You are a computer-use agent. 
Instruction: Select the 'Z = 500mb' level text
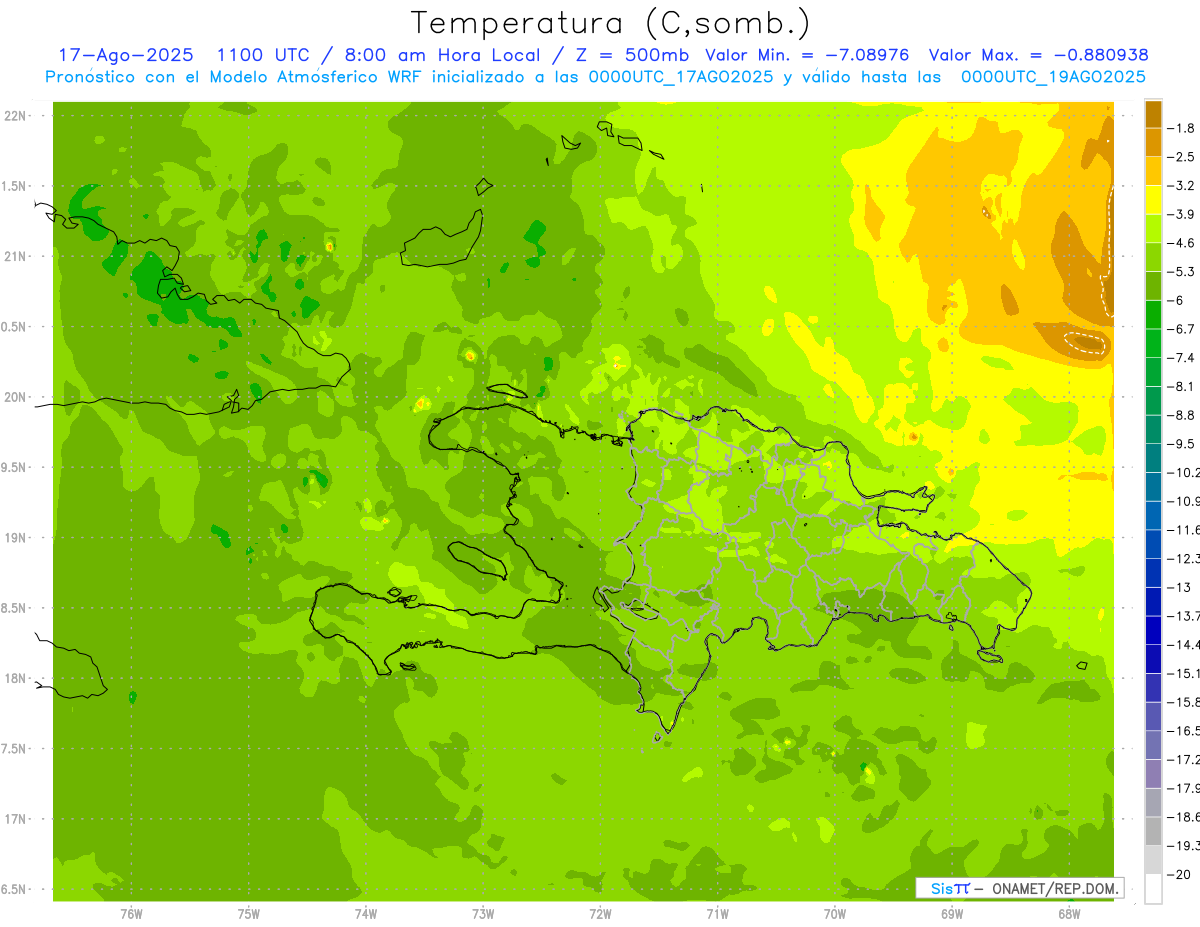pyautogui.click(x=627, y=55)
